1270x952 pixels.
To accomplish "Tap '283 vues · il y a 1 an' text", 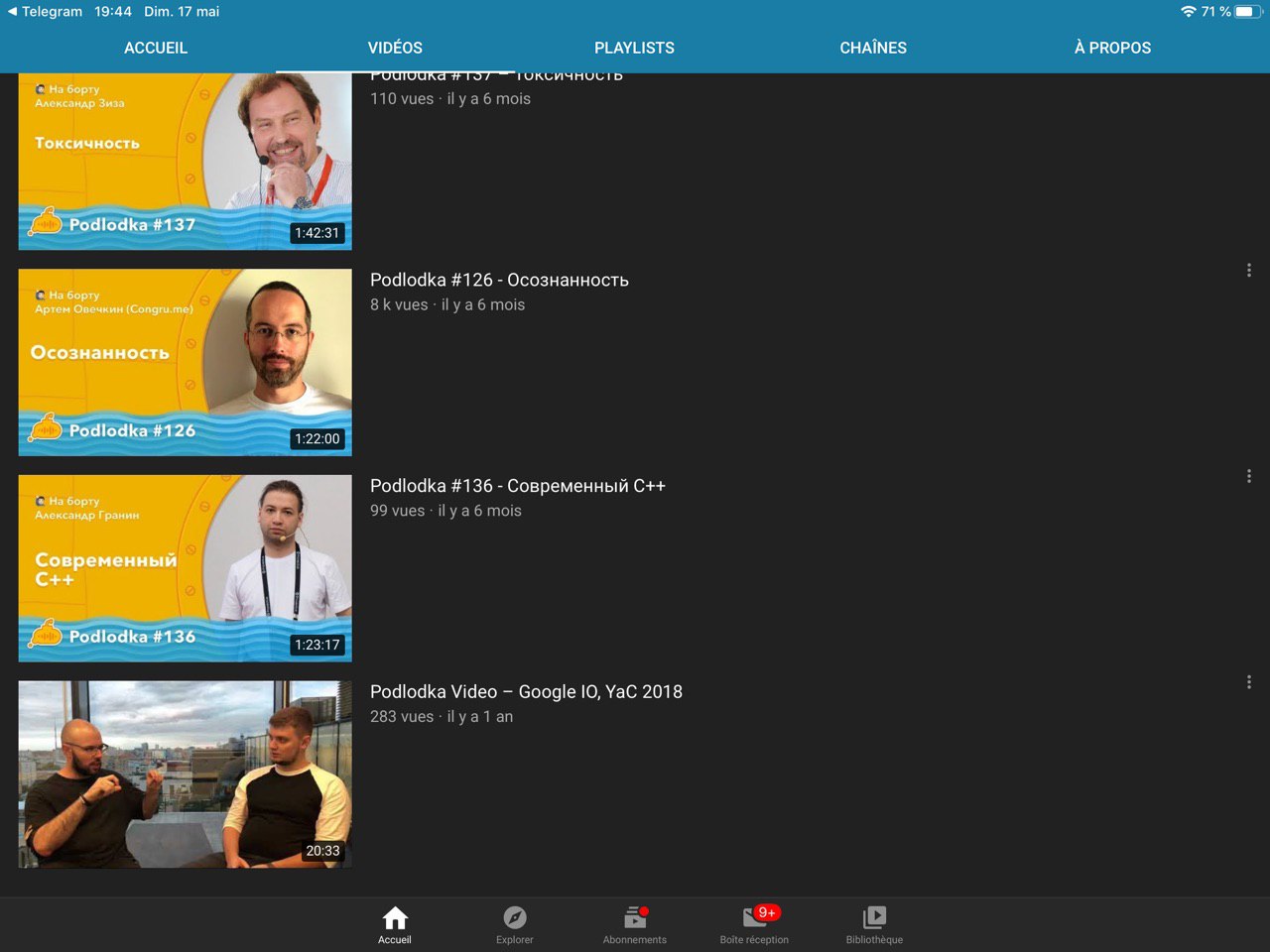I will pos(442,717).
